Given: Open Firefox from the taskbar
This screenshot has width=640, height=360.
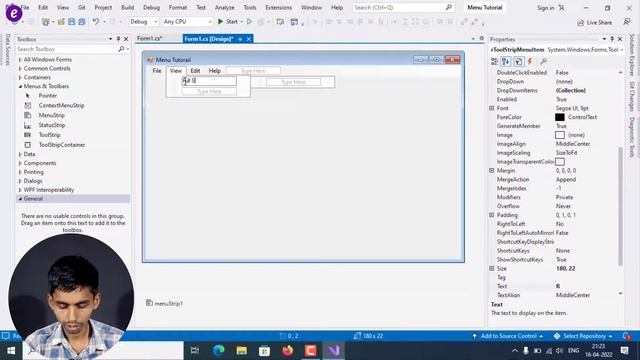Looking at the screenshot, I should tap(287, 351).
